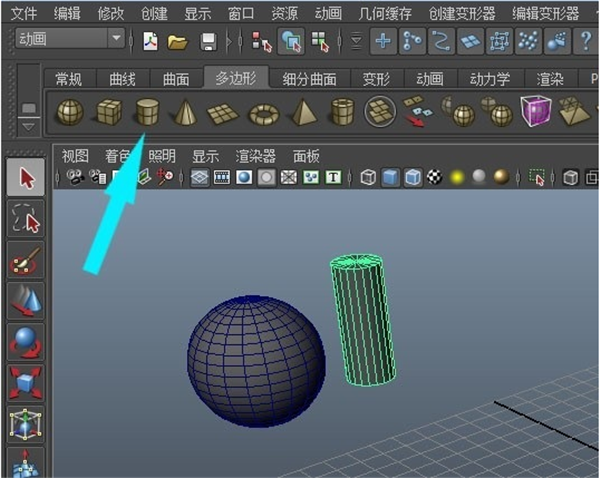Open the 动画 menu set dropdown

coord(117,39)
